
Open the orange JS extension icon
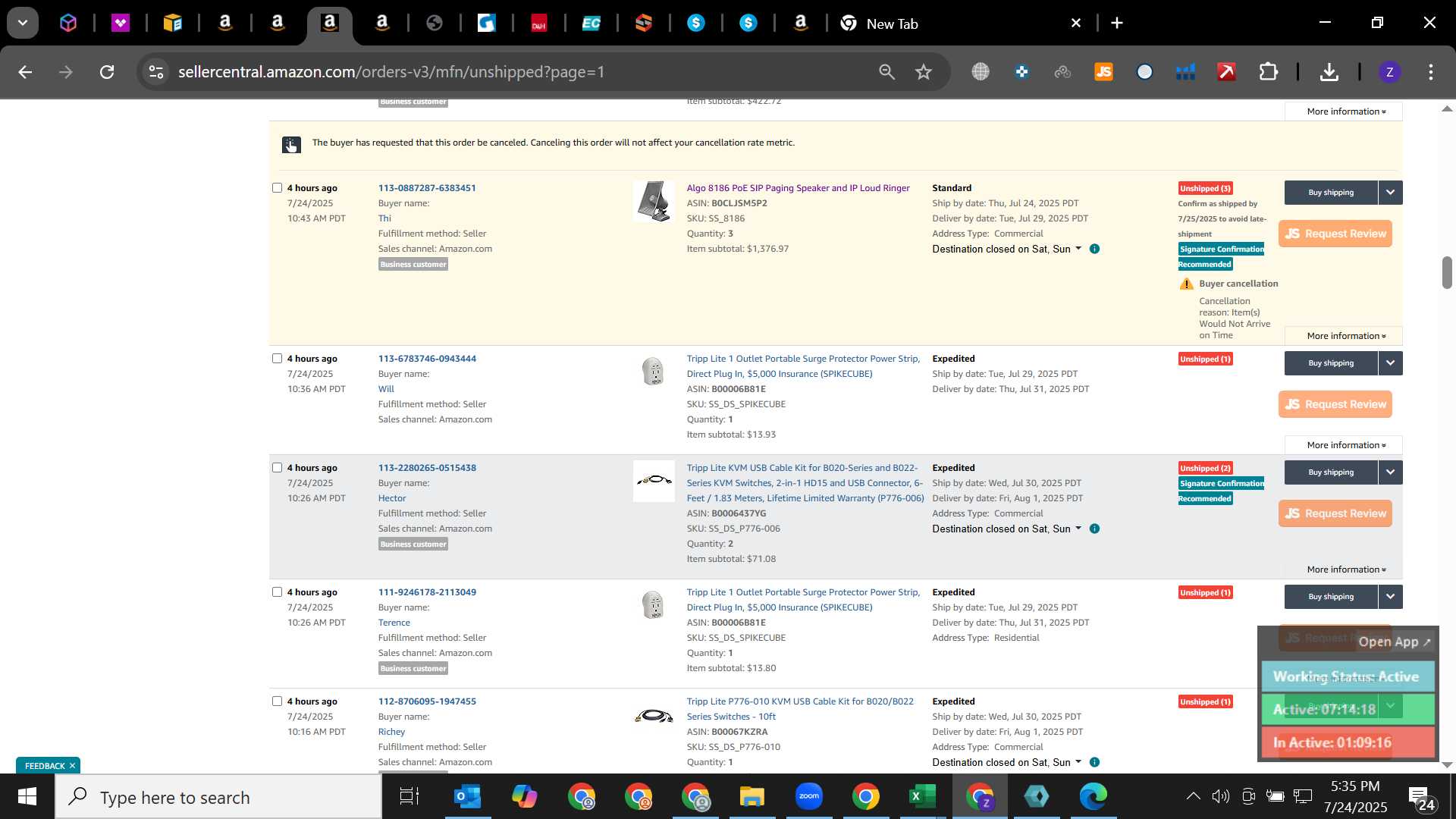tap(1103, 72)
